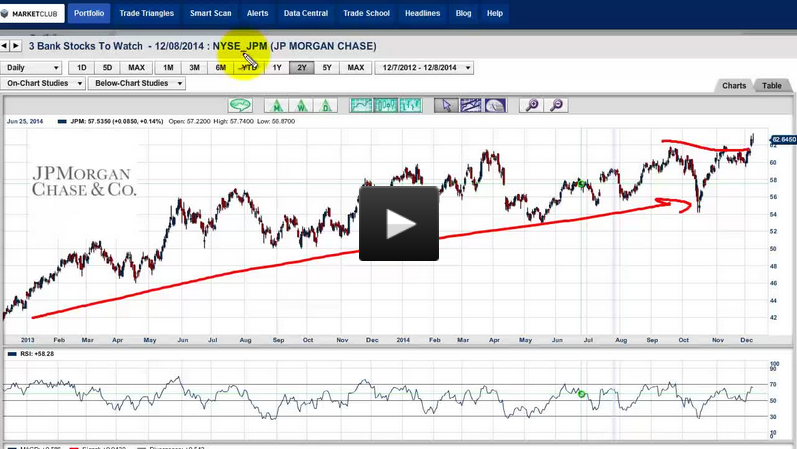
Task: Open the Headlines menu item
Action: coord(422,13)
